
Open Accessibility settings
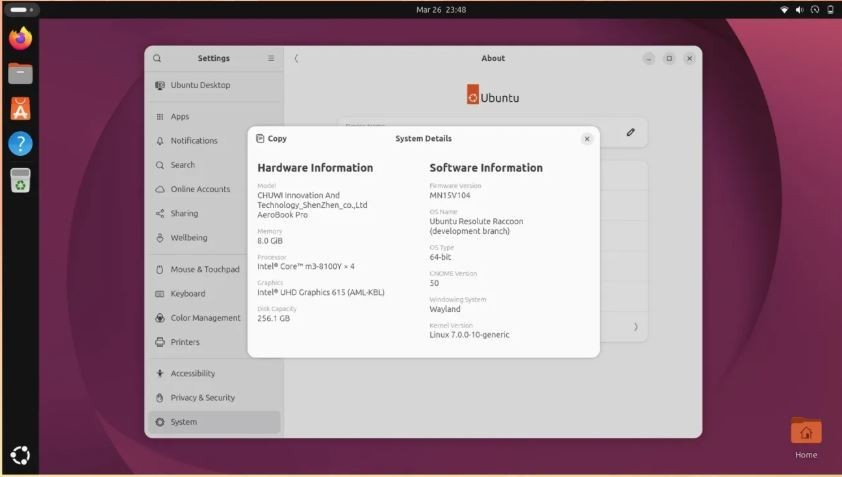tap(214, 373)
